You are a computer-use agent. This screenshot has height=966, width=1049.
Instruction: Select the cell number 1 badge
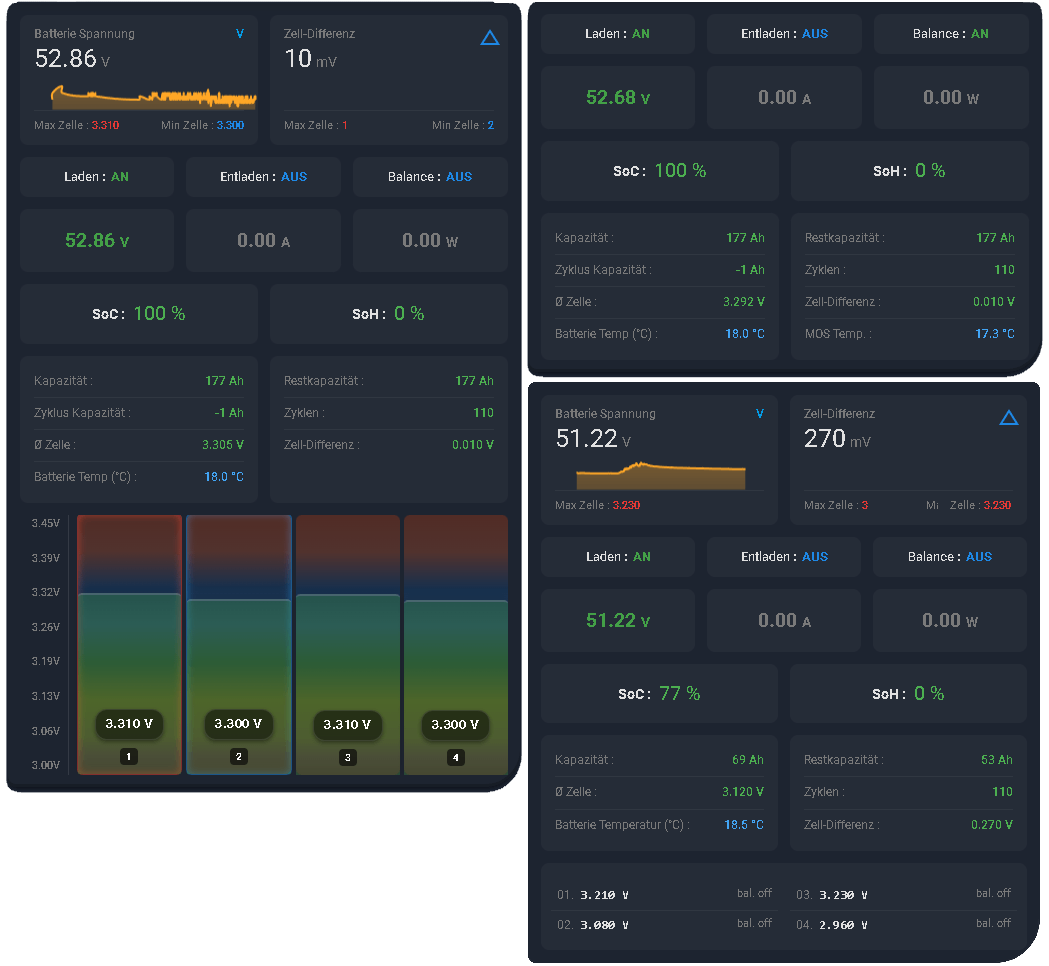pyautogui.click(x=129, y=757)
